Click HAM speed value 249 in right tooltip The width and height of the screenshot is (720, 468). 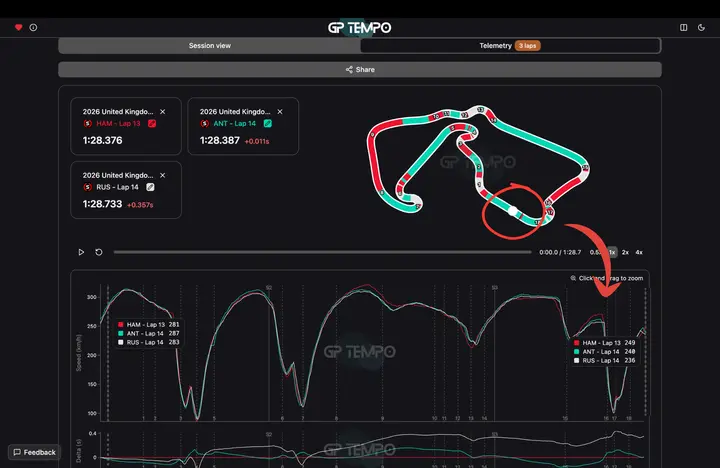click(630, 343)
